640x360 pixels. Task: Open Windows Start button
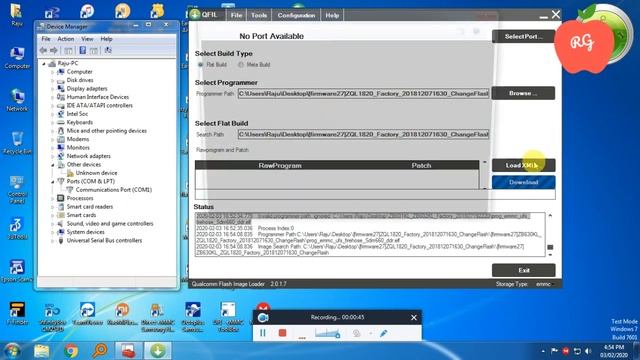pos(12,351)
